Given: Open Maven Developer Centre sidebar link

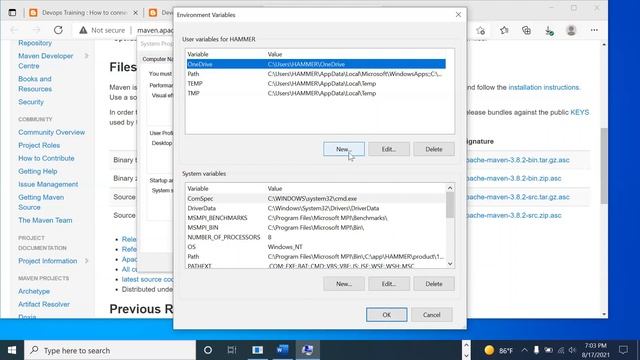Looking at the screenshot, I should point(45,61).
